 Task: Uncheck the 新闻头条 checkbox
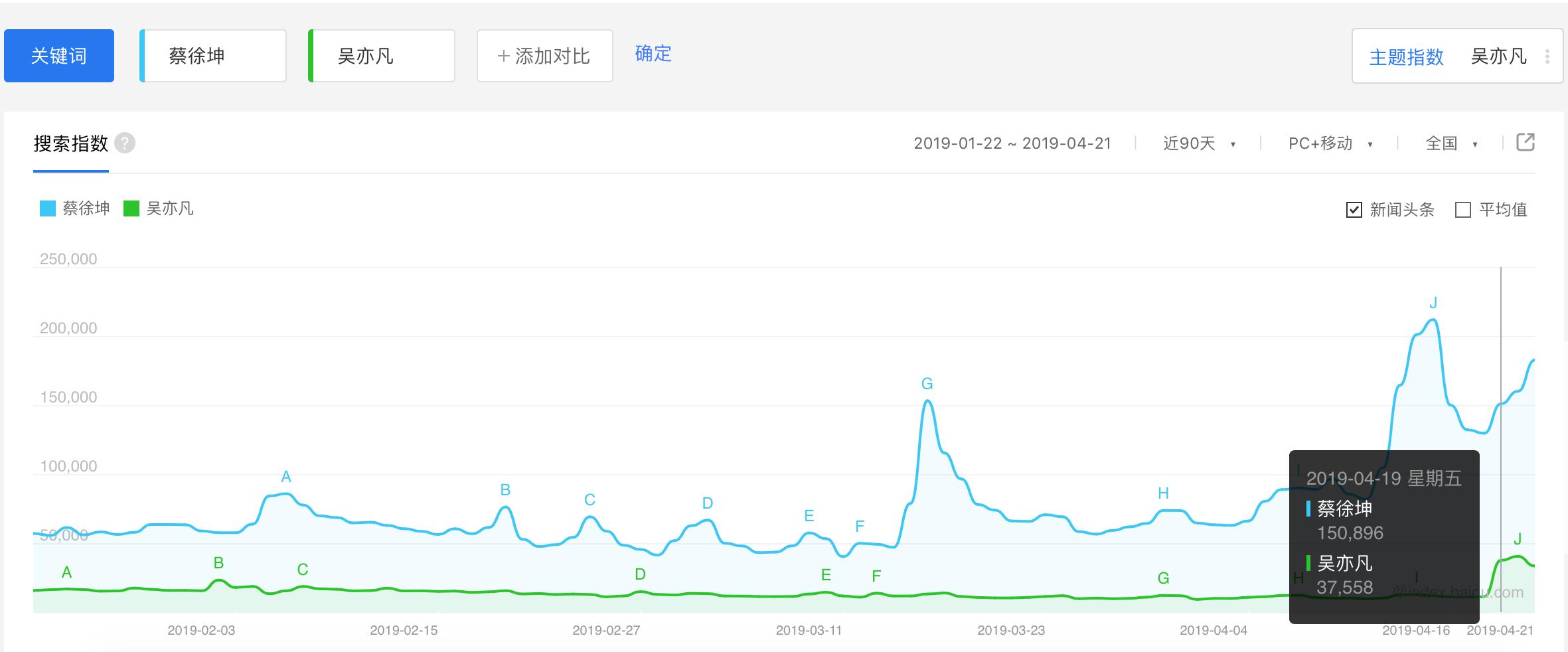tap(1354, 210)
